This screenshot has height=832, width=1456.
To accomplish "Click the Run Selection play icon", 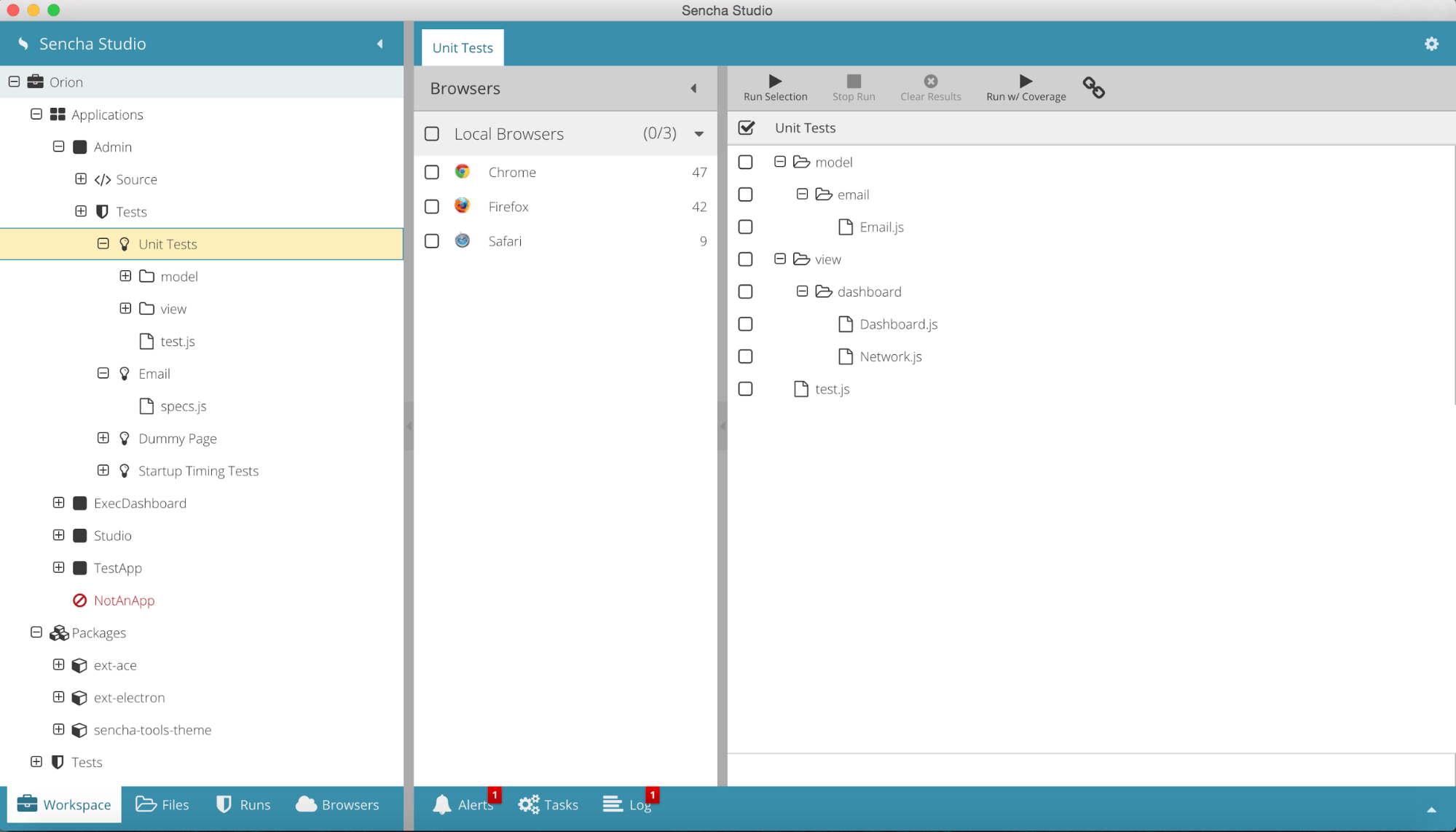I will coord(775,81).
